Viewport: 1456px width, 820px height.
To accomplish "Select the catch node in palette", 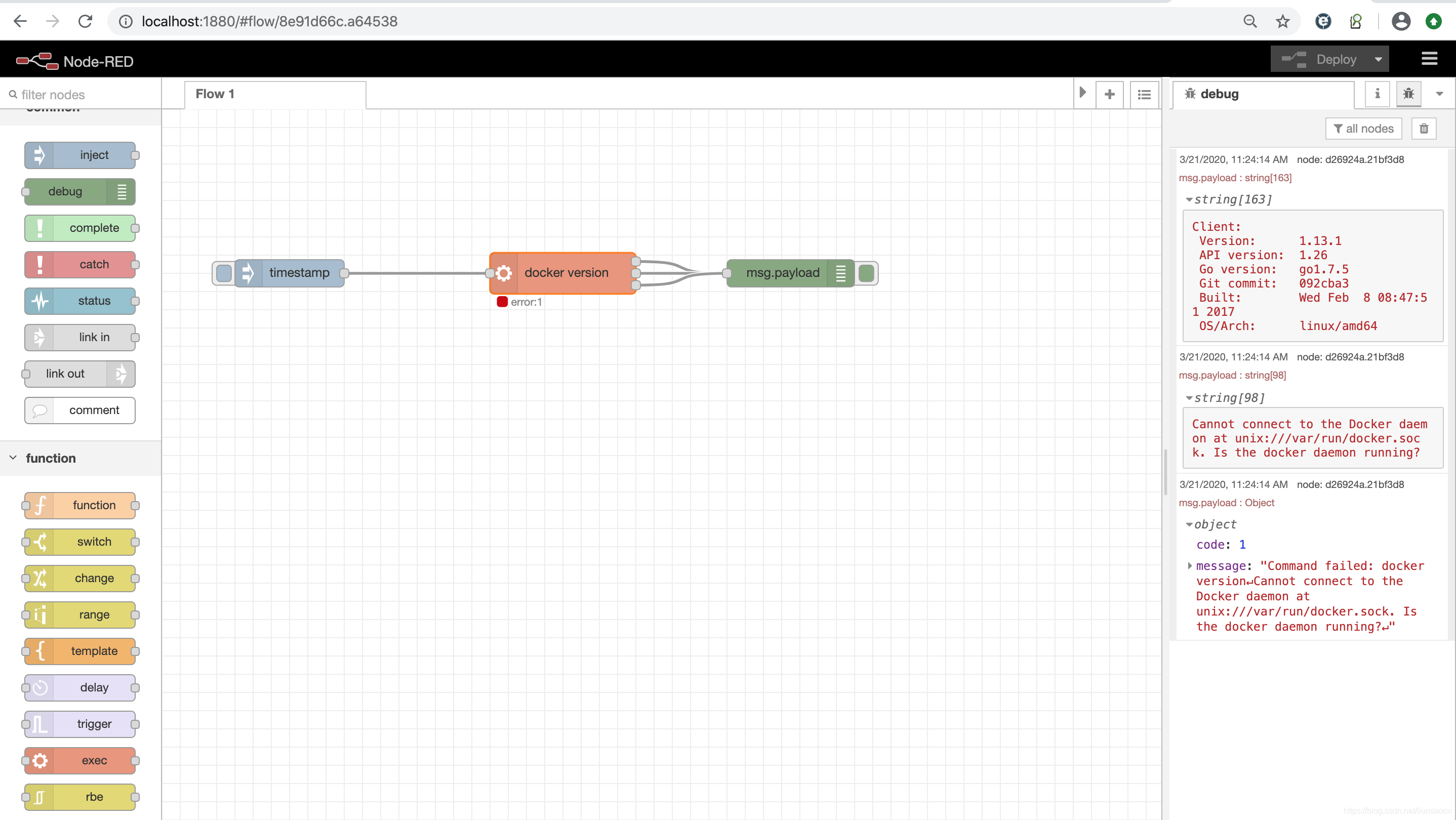I will tap(80, 265).
